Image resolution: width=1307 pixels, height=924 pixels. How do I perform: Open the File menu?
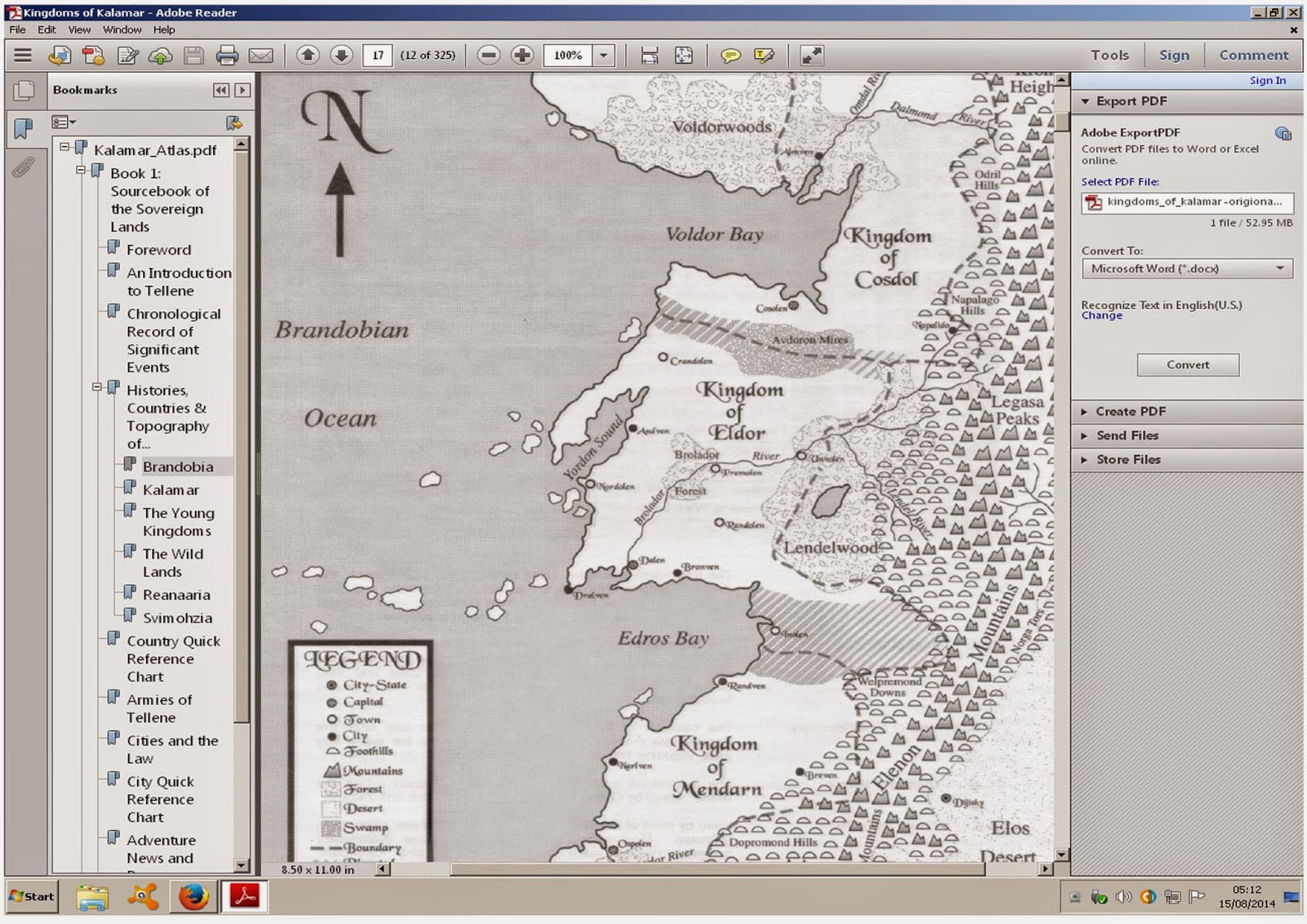[x=17, y=29]
